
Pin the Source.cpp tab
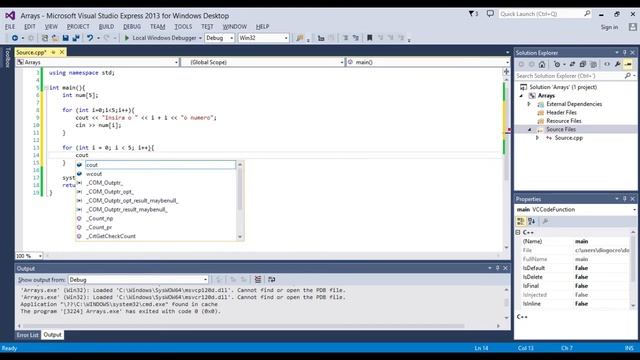(x=53, y=52)
